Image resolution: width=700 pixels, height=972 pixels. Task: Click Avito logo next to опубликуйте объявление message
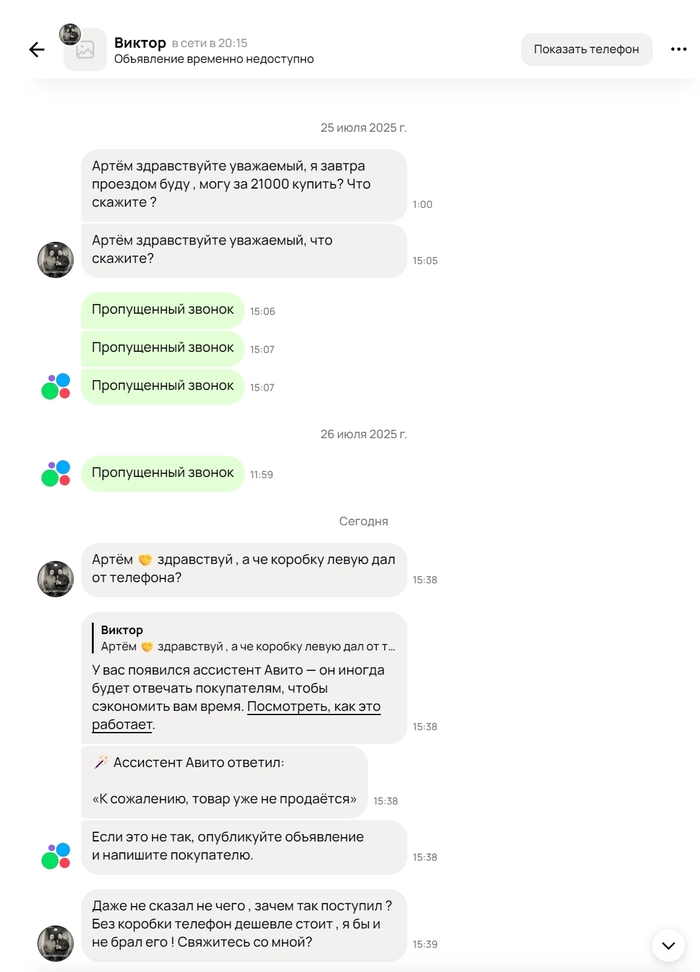pos(56,856)
